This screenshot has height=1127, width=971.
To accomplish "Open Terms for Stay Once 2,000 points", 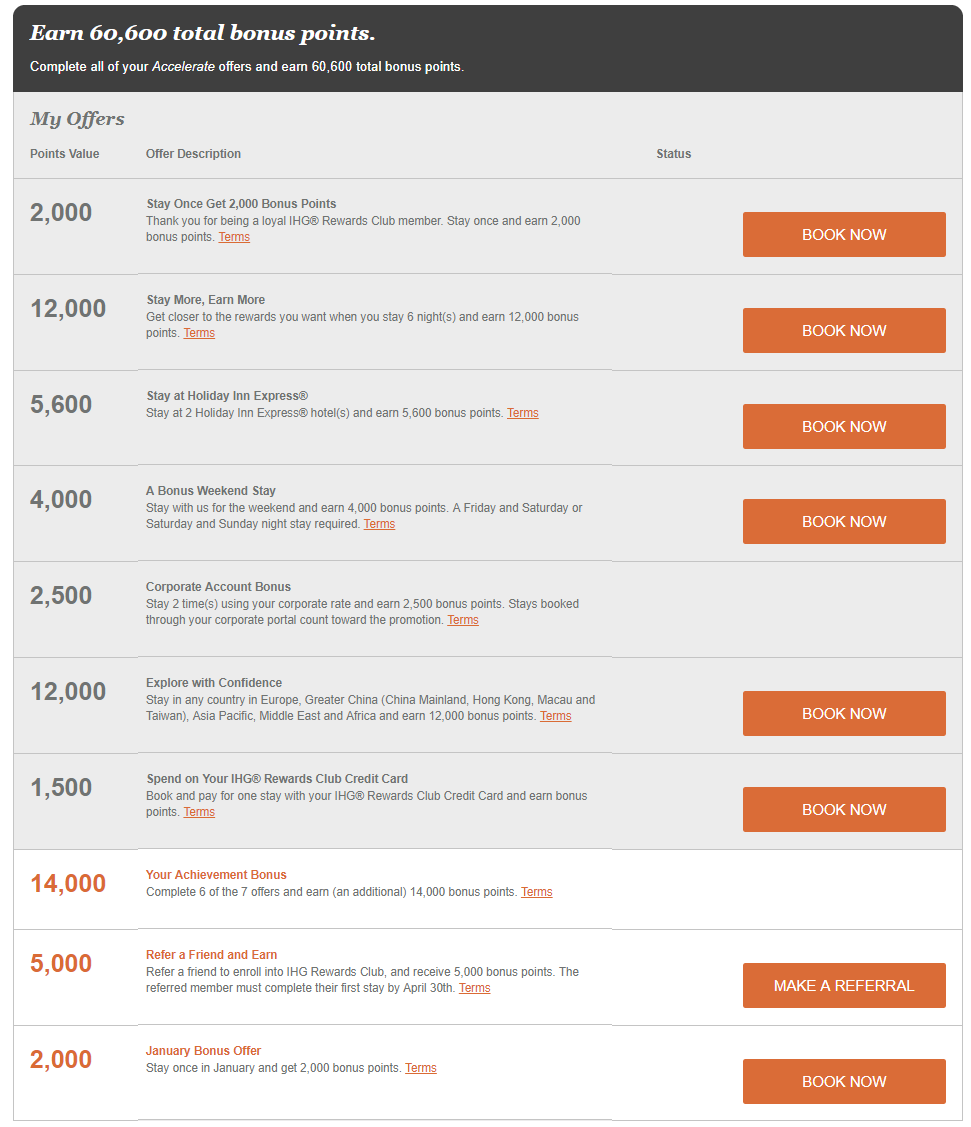I will click(234, 237).
